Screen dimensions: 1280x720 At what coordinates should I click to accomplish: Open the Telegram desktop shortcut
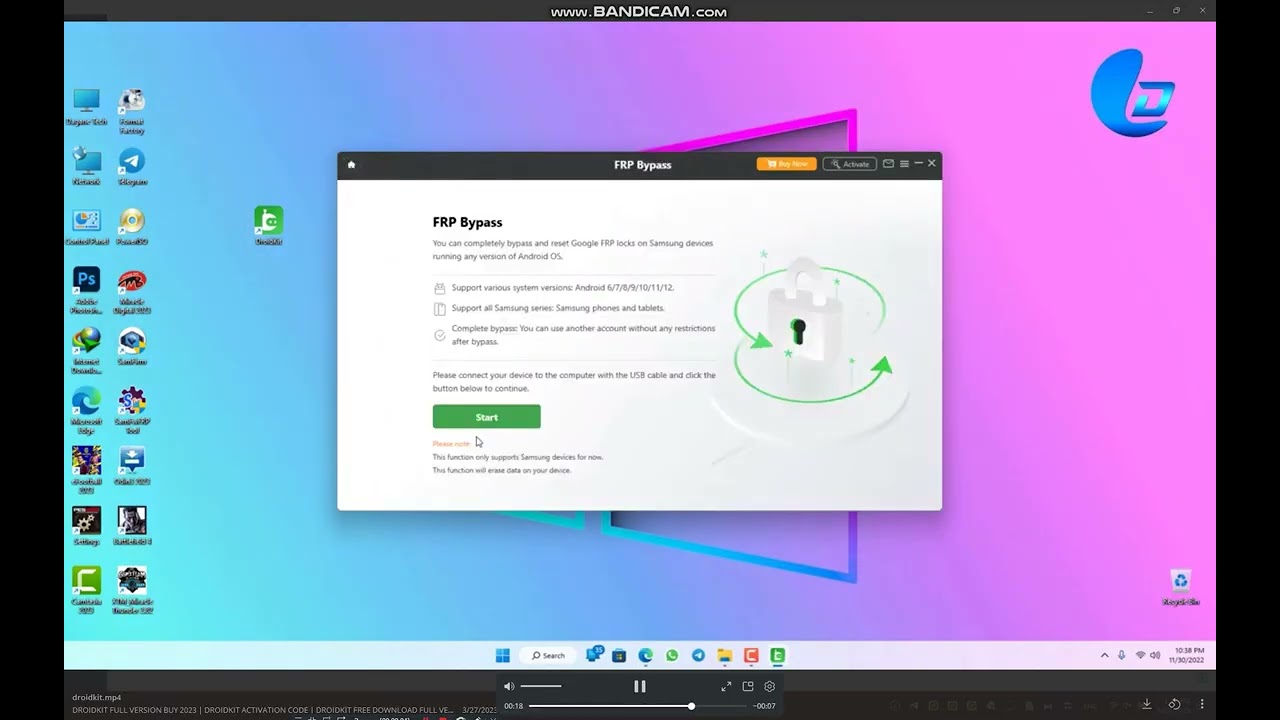[132, 166]
